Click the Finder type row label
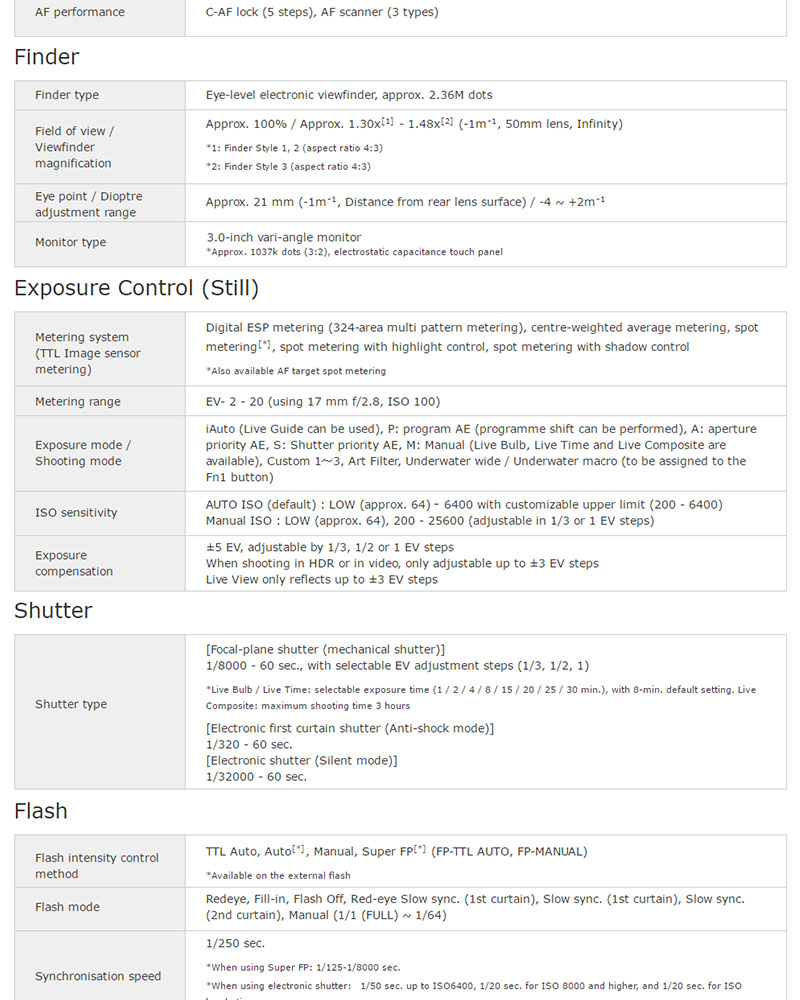Viewport: 800px width, 1000px height. tap(67, 95)
